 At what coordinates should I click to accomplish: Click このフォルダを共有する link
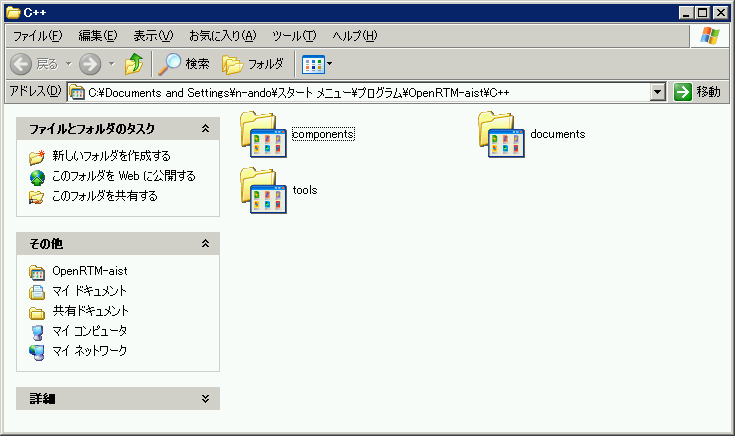coord(105,195)
